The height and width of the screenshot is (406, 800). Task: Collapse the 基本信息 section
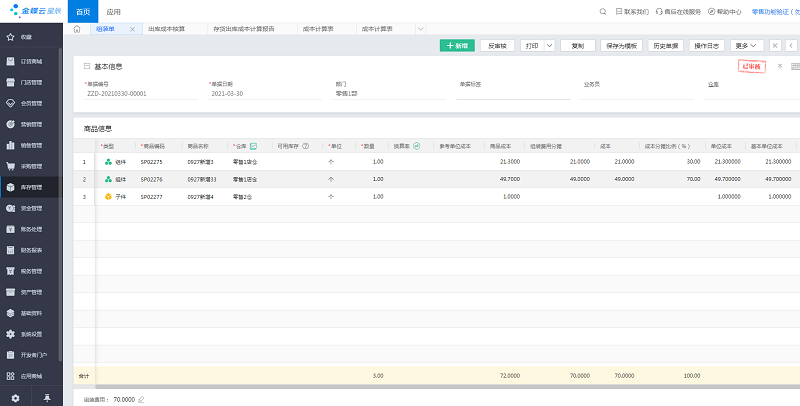(87, 66)
